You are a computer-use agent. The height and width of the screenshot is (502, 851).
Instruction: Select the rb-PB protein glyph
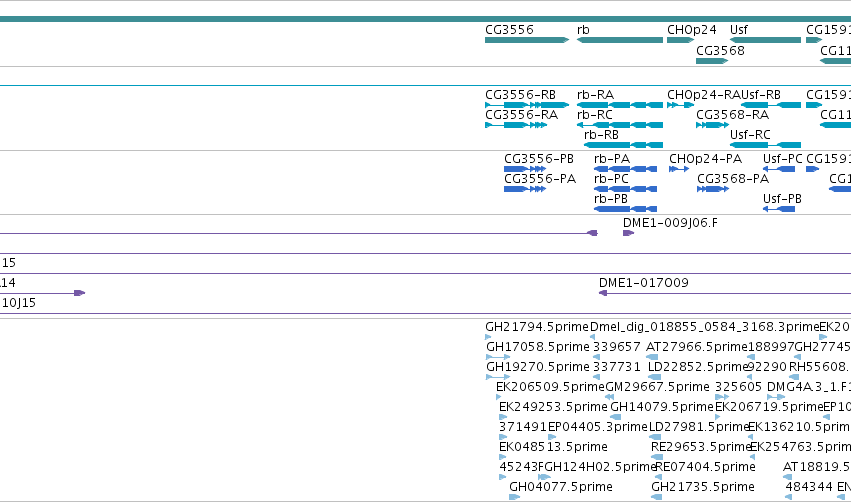(625, 209)
